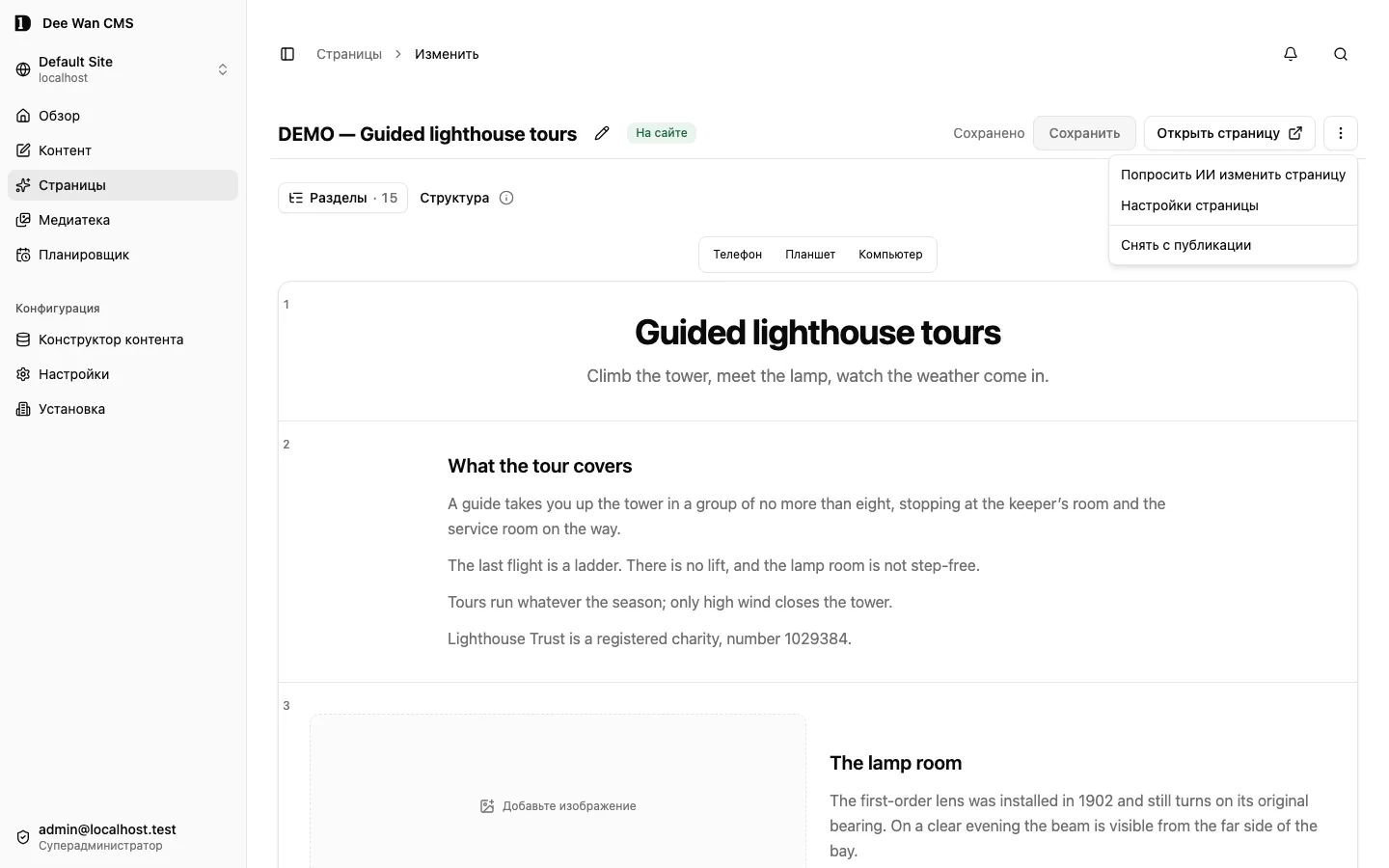Toggle the sidebar panel icon

[287, 54]
